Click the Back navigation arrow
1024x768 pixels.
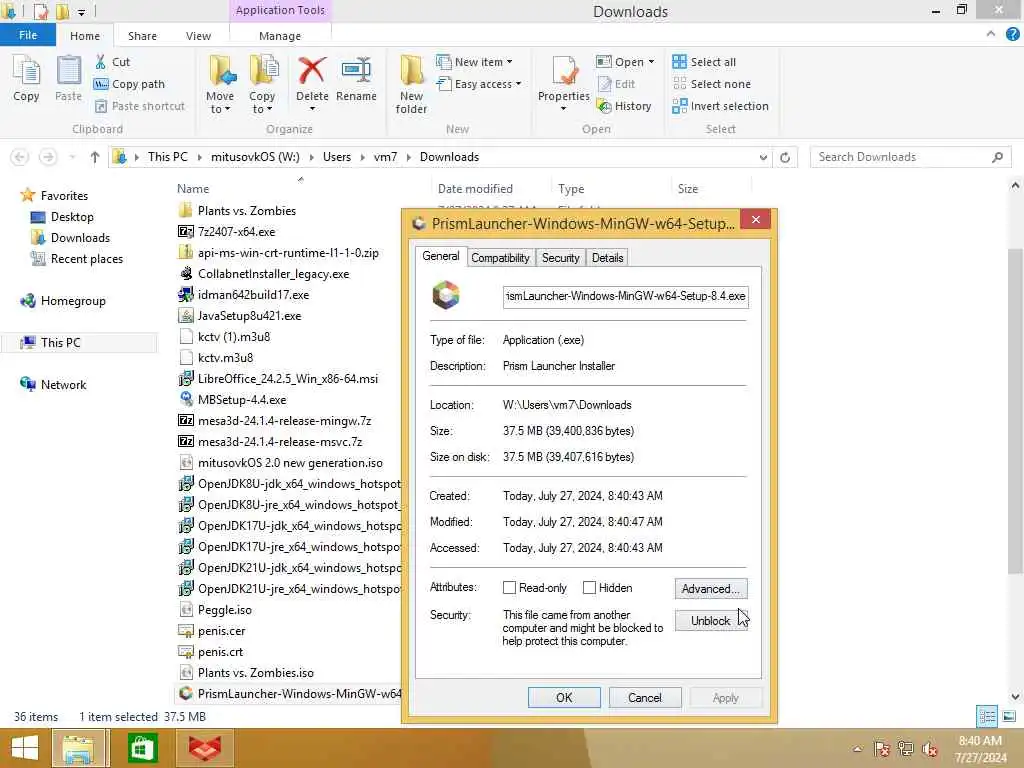click(20, 157)
